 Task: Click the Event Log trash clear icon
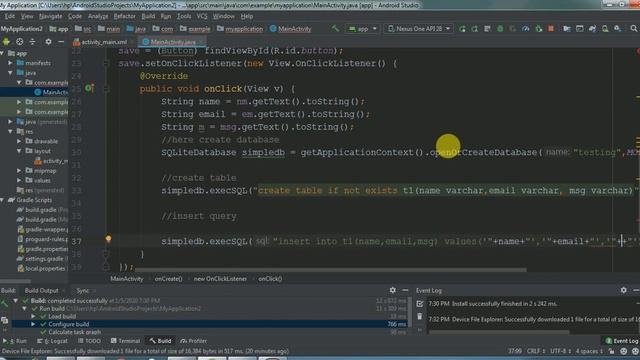tap(420, 316)
